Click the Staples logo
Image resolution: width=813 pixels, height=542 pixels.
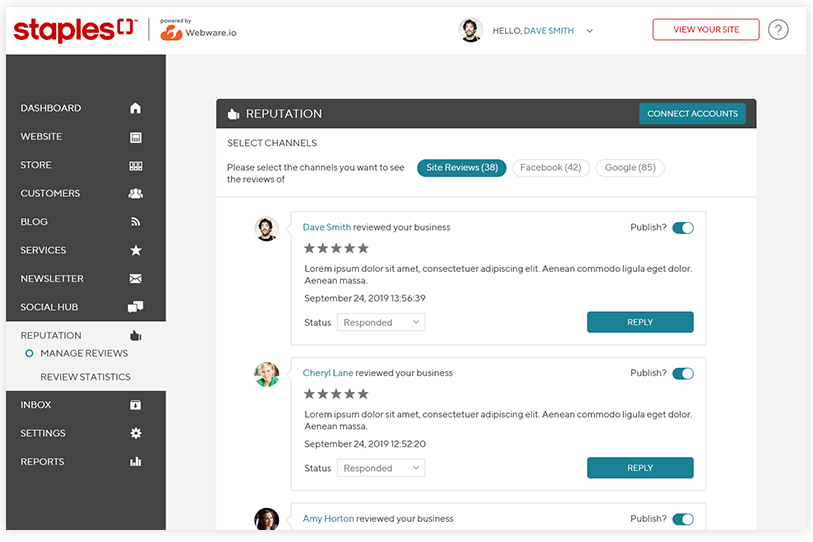tap(76, 30)
